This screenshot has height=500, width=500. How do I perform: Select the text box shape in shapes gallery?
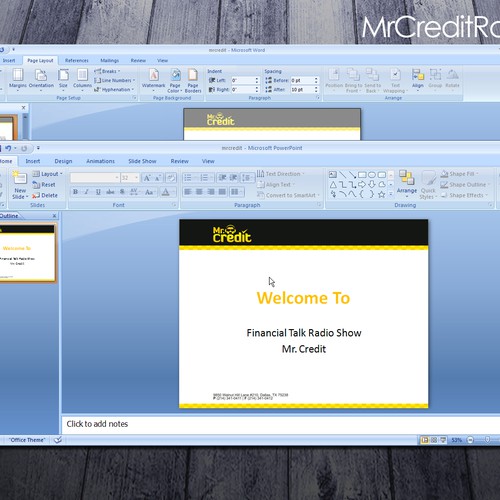coord(333,175)
